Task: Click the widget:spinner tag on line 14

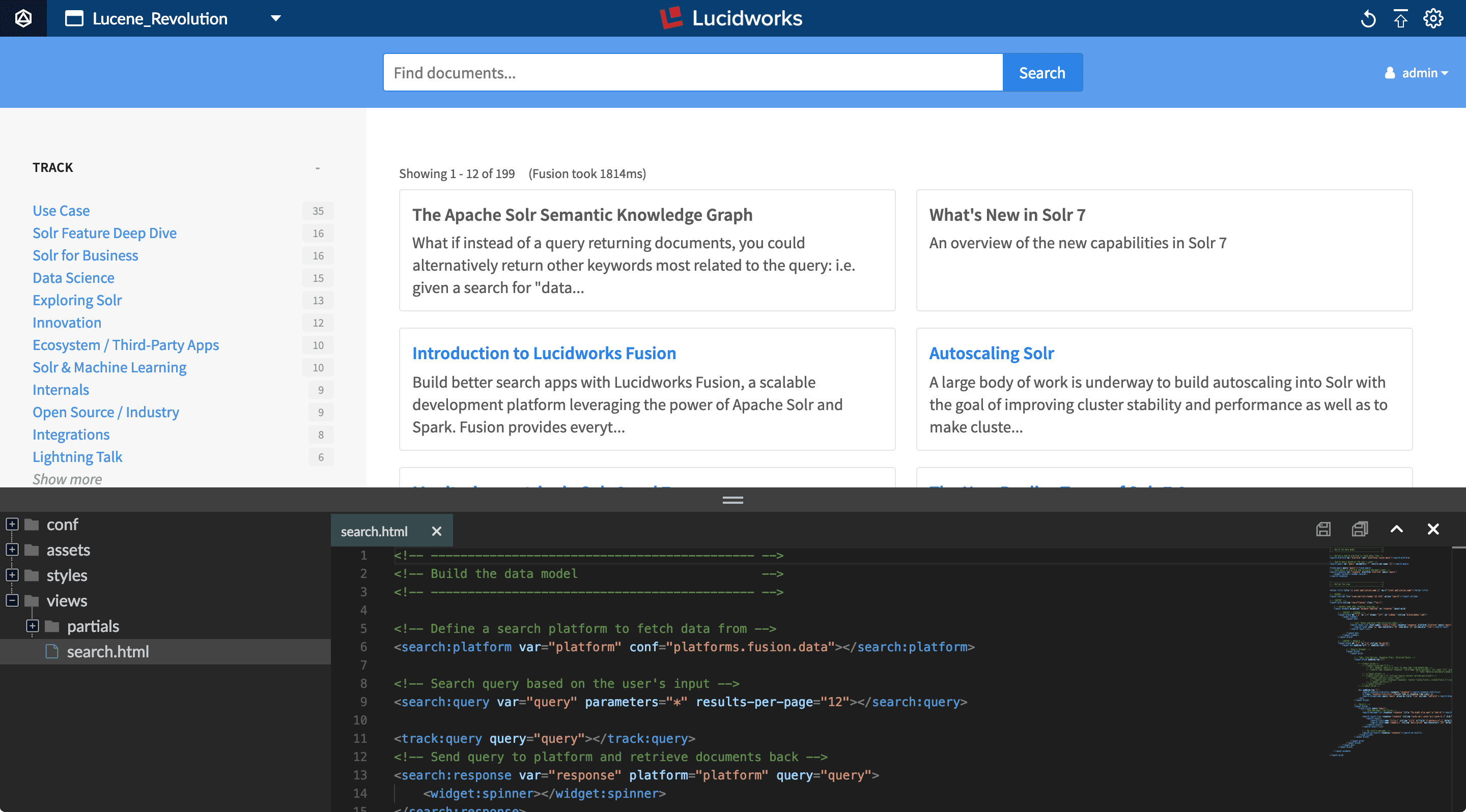Action: click(482, 793)
